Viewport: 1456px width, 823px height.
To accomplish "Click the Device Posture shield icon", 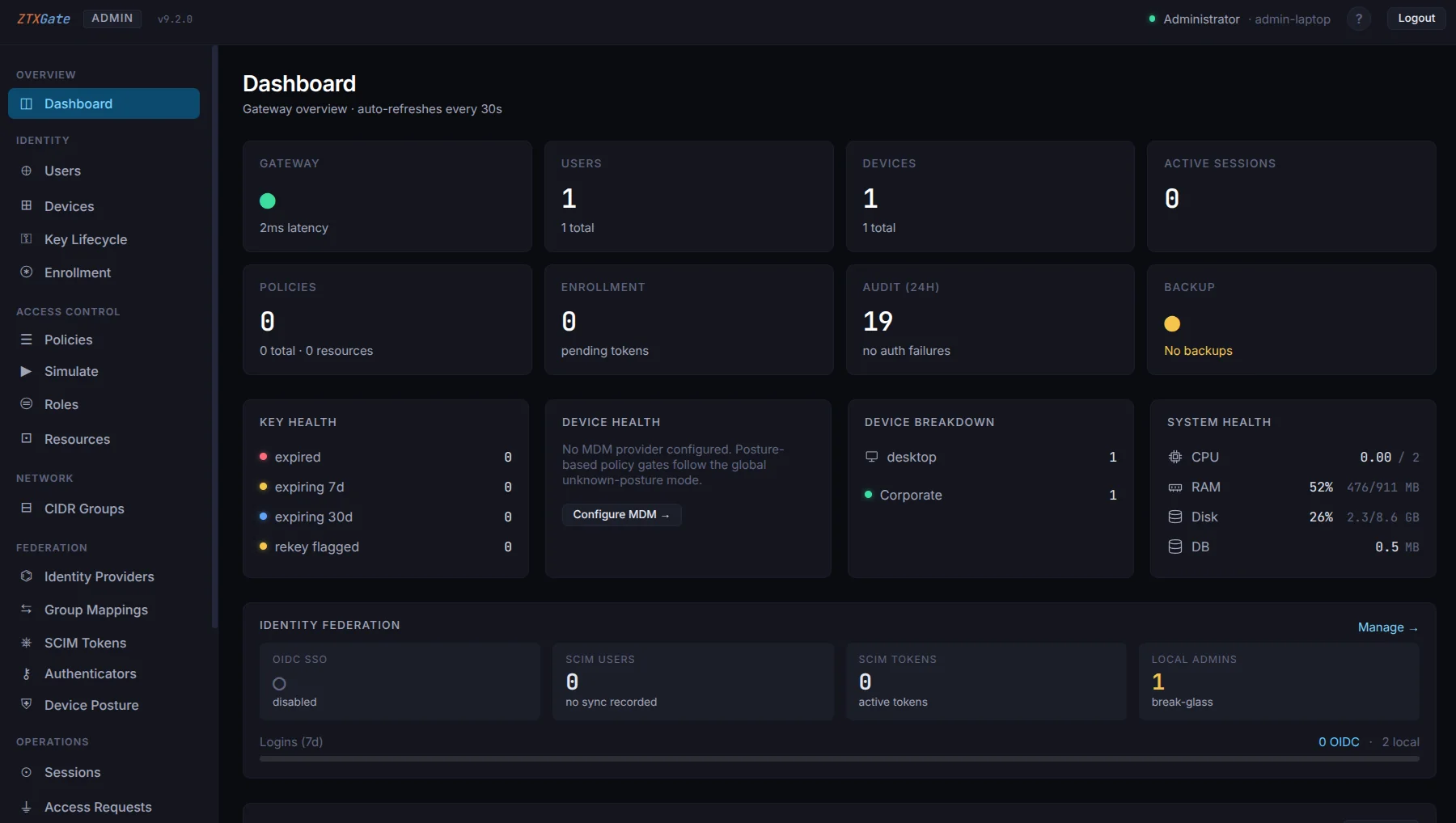I will pos(26,704).
